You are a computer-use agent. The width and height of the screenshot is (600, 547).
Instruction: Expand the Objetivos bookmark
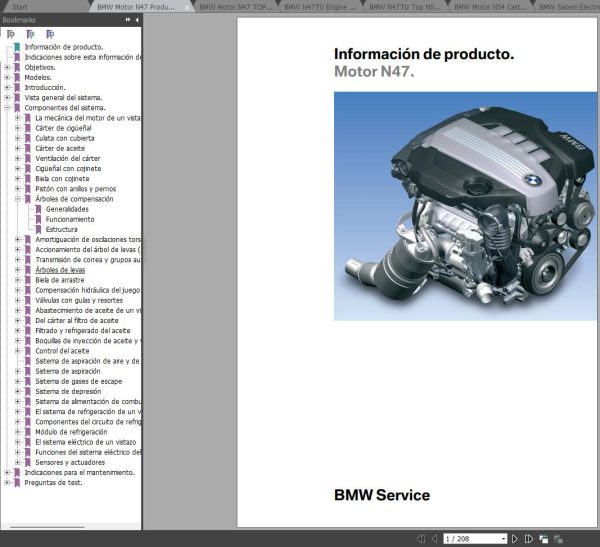(x=7, y=67)
